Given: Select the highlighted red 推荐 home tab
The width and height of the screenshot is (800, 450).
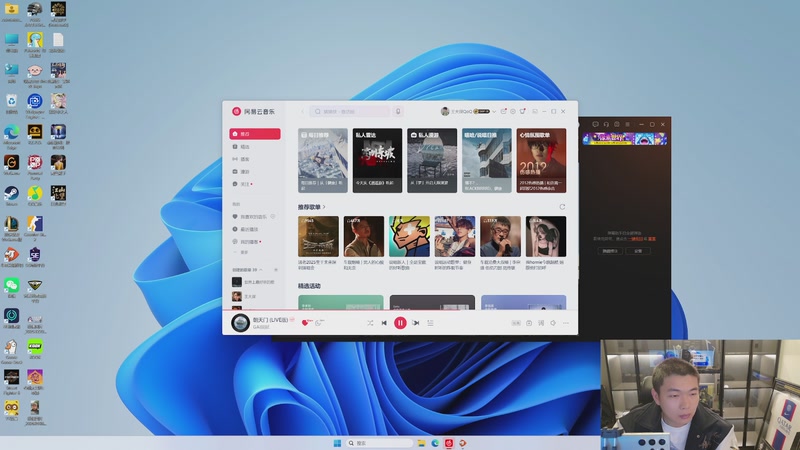Looking at the screenshot, I should pos(255,134).
